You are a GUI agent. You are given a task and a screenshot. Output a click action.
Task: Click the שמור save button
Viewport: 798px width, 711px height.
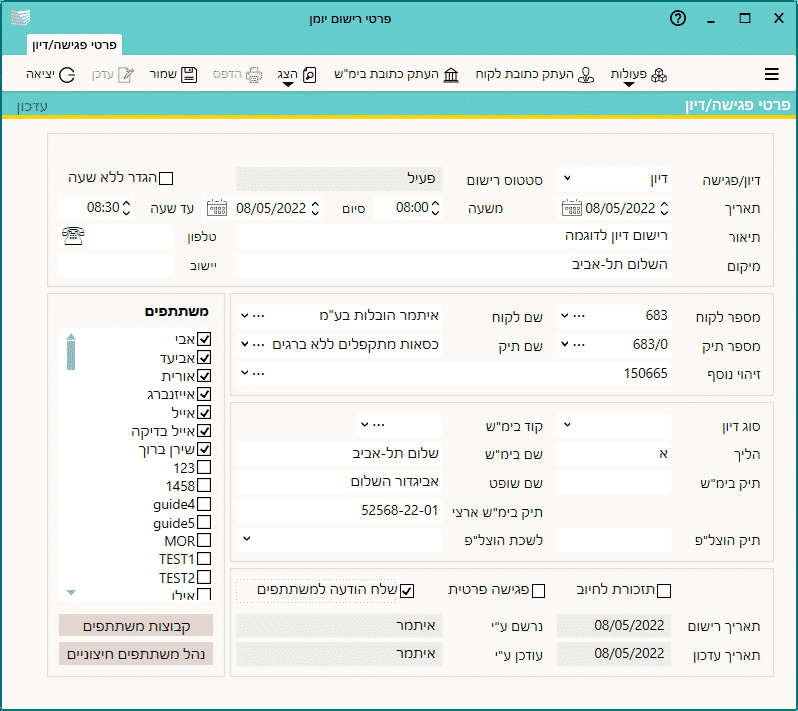point(173,75)
